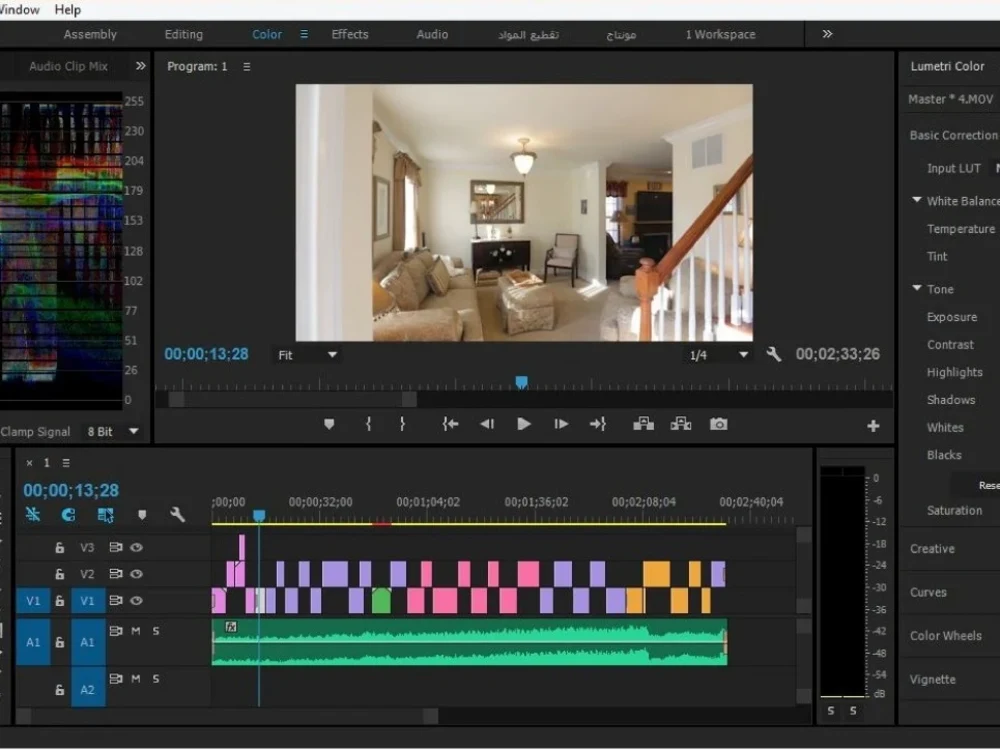Switch to Effects workspace
Screen dimensions: 1000x750
tap(349, 34)
